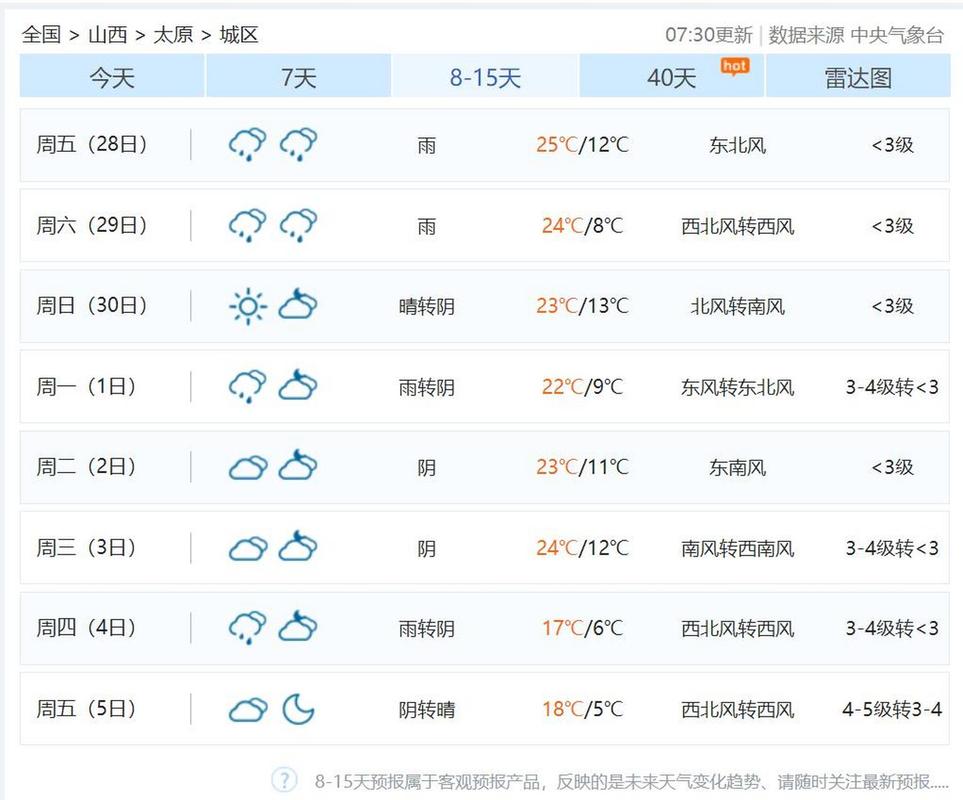This screenshot has height=800, width=963.
Task: Click the sunny icon for 周日（30日）
Action: 248,306
